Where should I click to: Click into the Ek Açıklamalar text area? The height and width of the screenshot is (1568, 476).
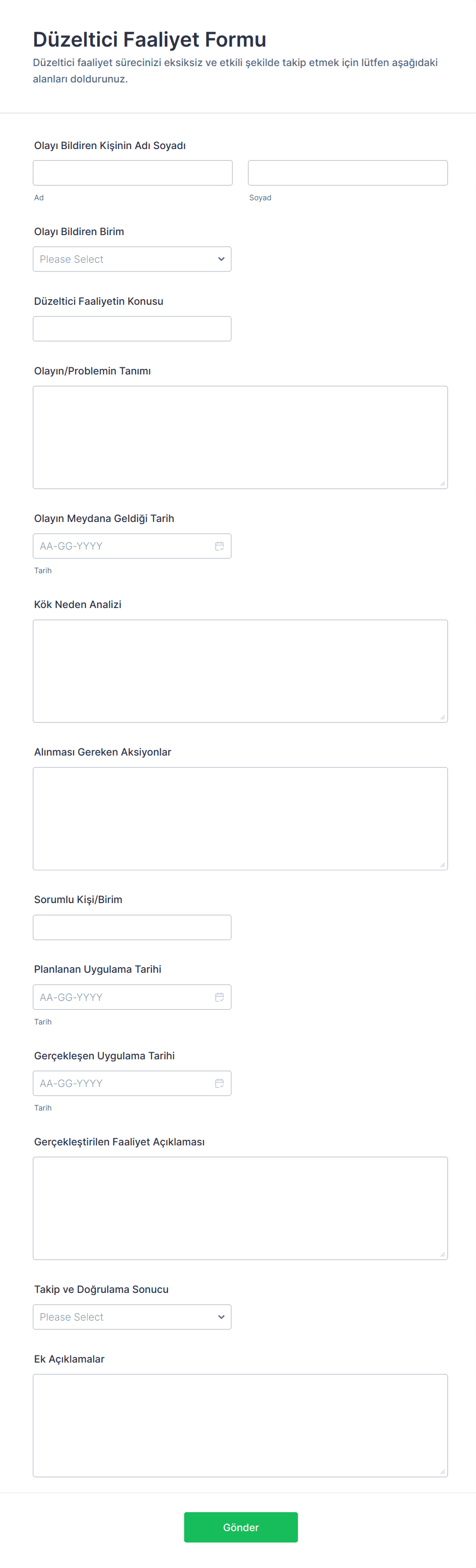[240, 1425]
